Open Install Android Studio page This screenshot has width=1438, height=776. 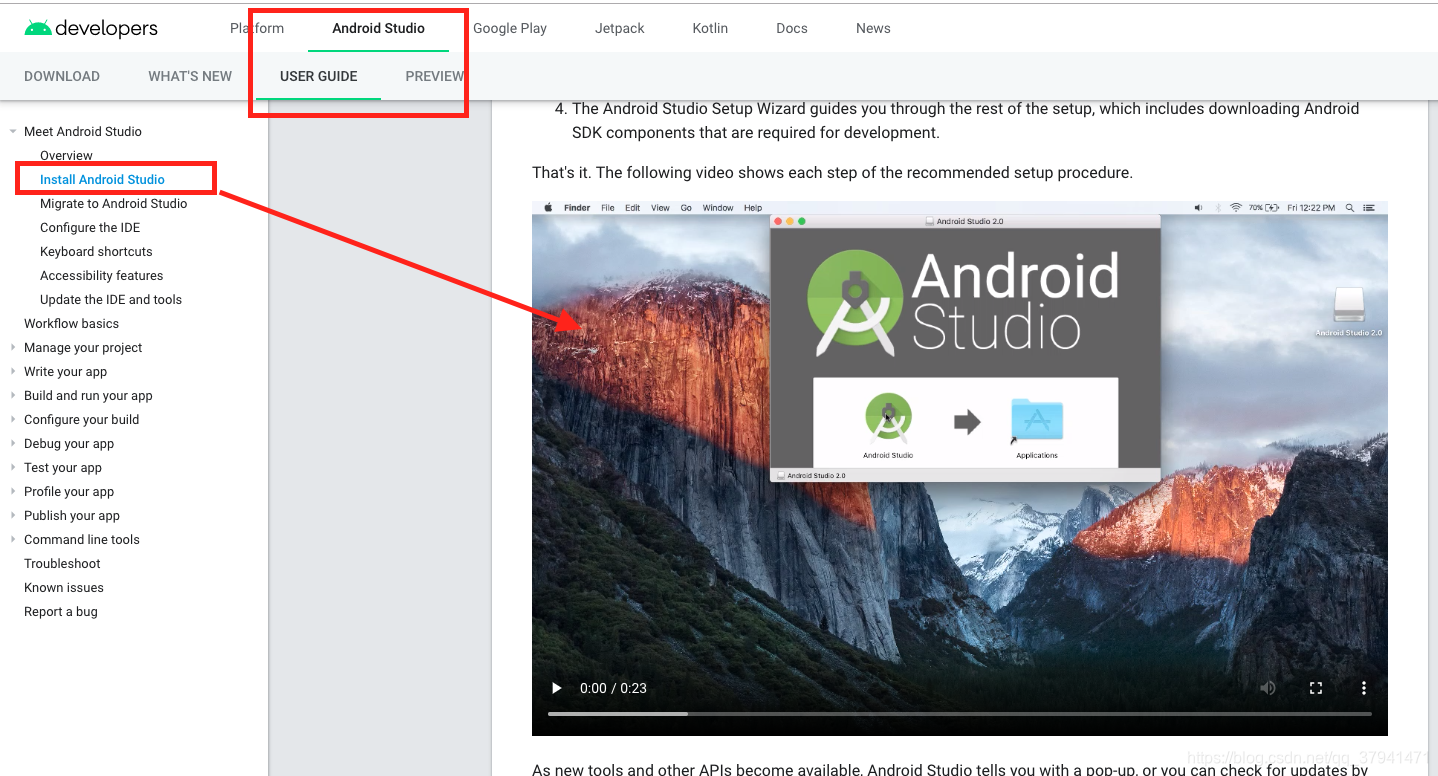[x=102, y=180]
